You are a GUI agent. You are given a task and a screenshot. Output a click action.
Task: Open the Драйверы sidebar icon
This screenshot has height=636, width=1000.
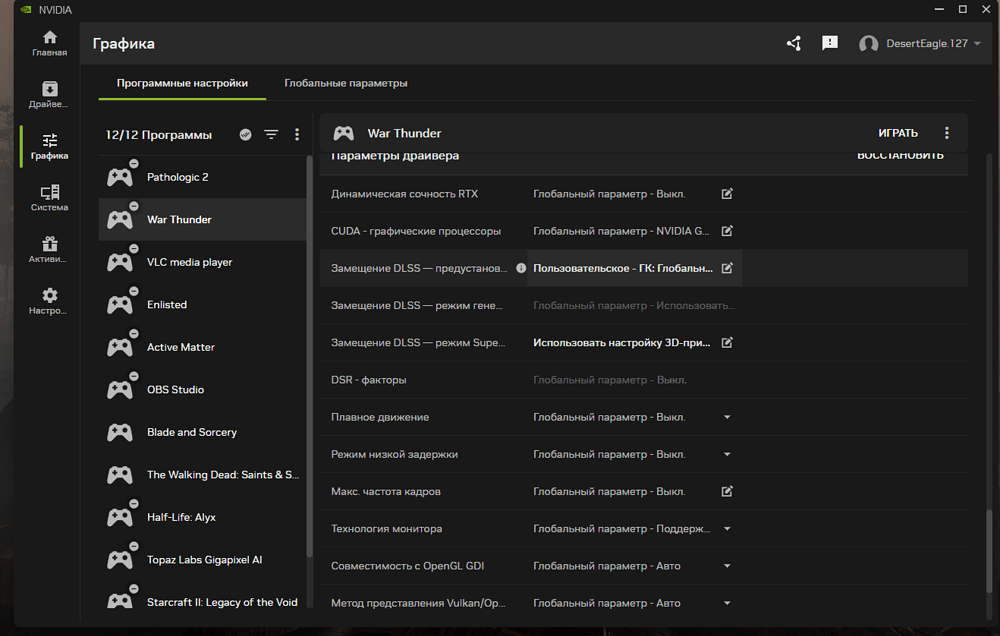(x=50, y=94)
